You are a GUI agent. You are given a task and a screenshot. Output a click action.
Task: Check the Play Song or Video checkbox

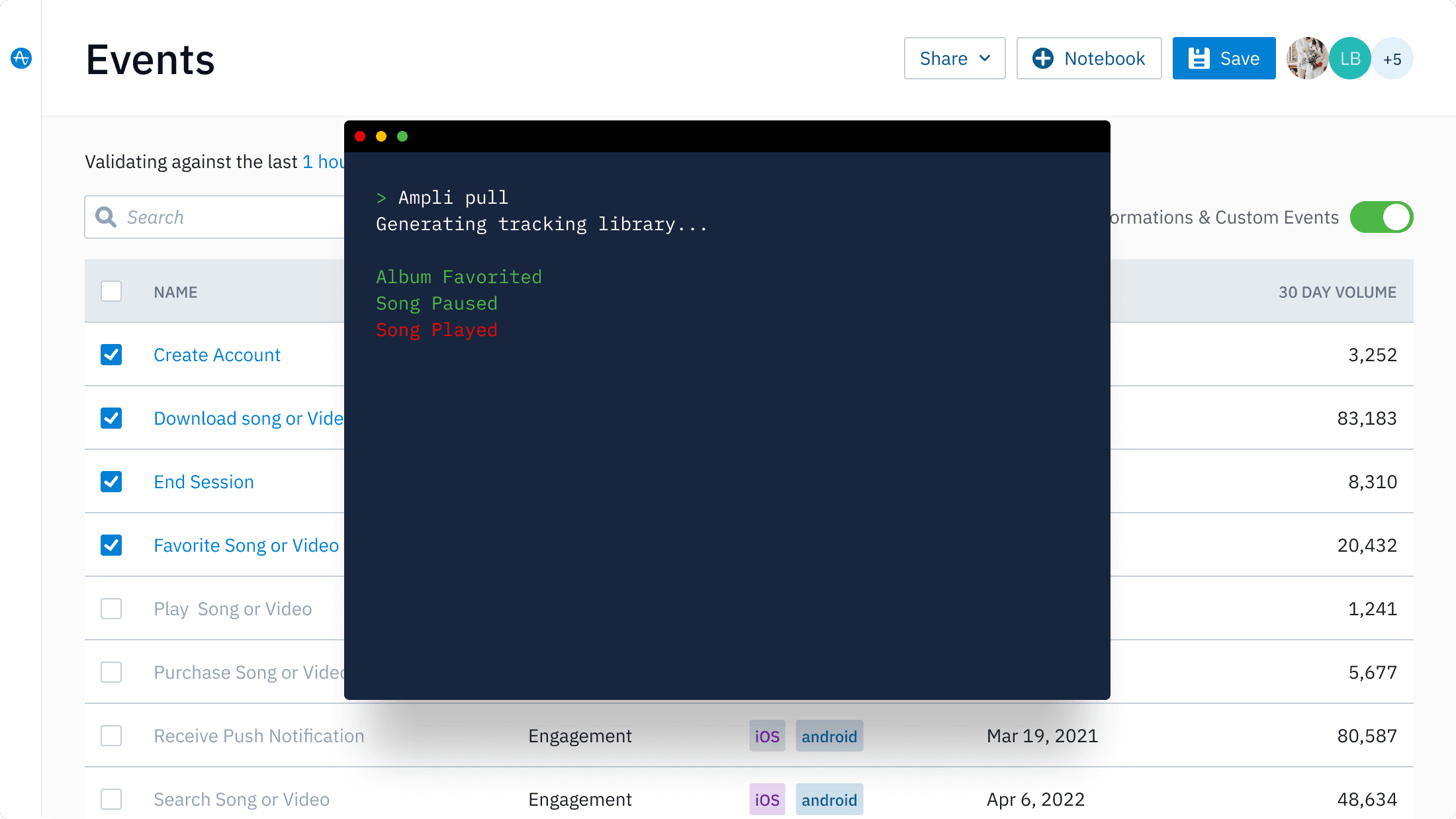coord(111,609)
